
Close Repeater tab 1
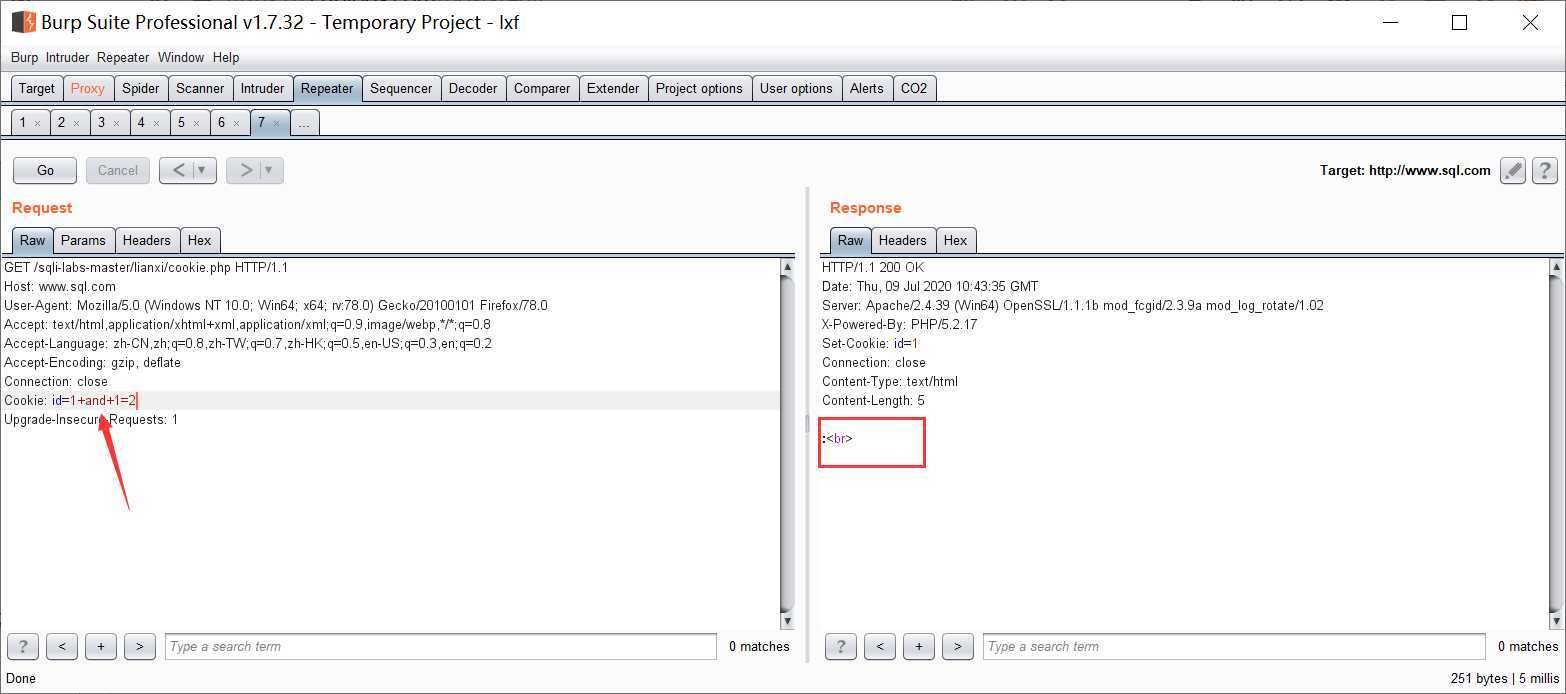[x=37, y=124]
